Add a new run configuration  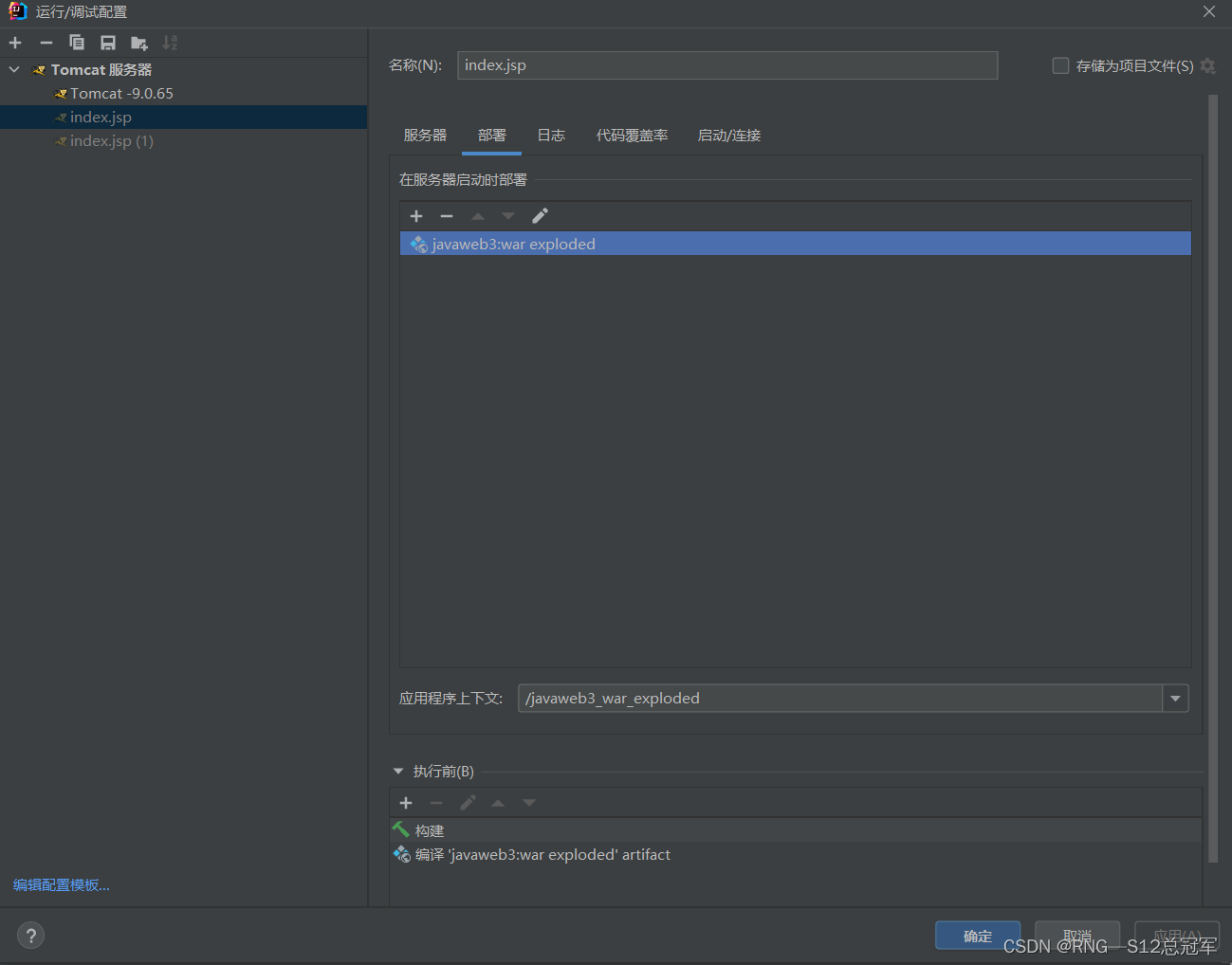pyautogui.click(x=15, y=43)
